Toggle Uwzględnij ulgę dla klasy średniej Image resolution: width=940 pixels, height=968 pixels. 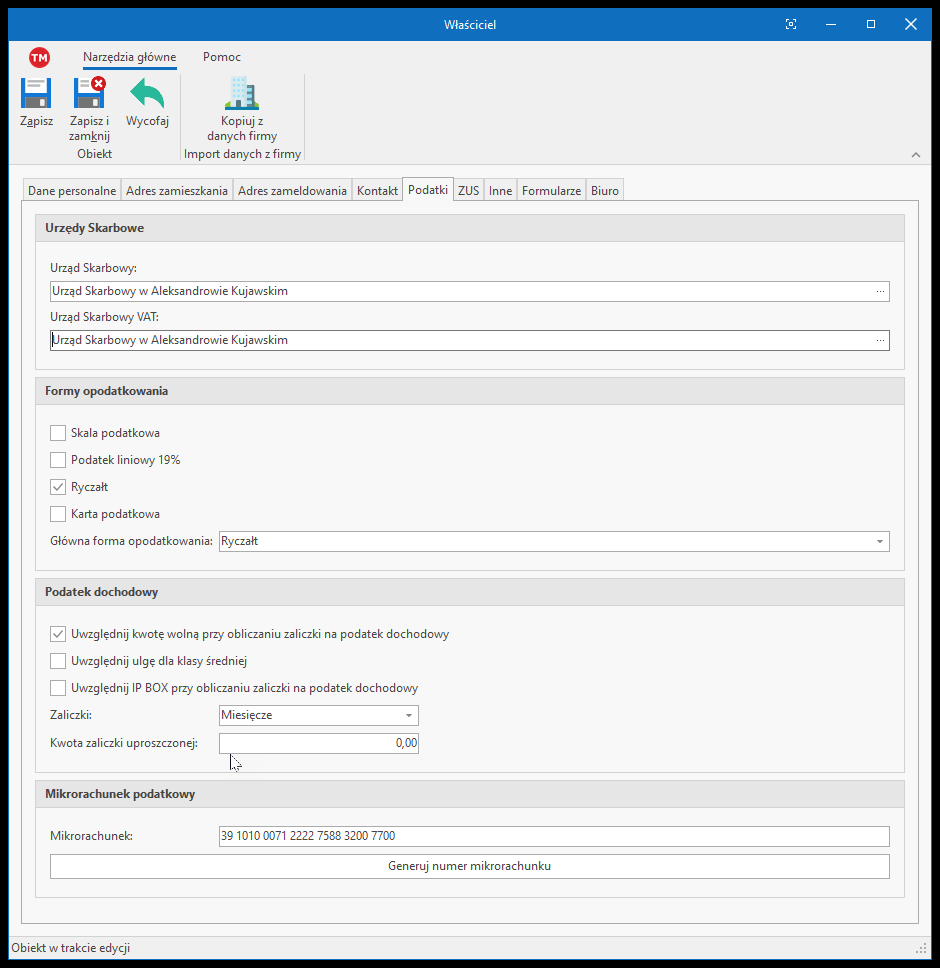point(58,661)
